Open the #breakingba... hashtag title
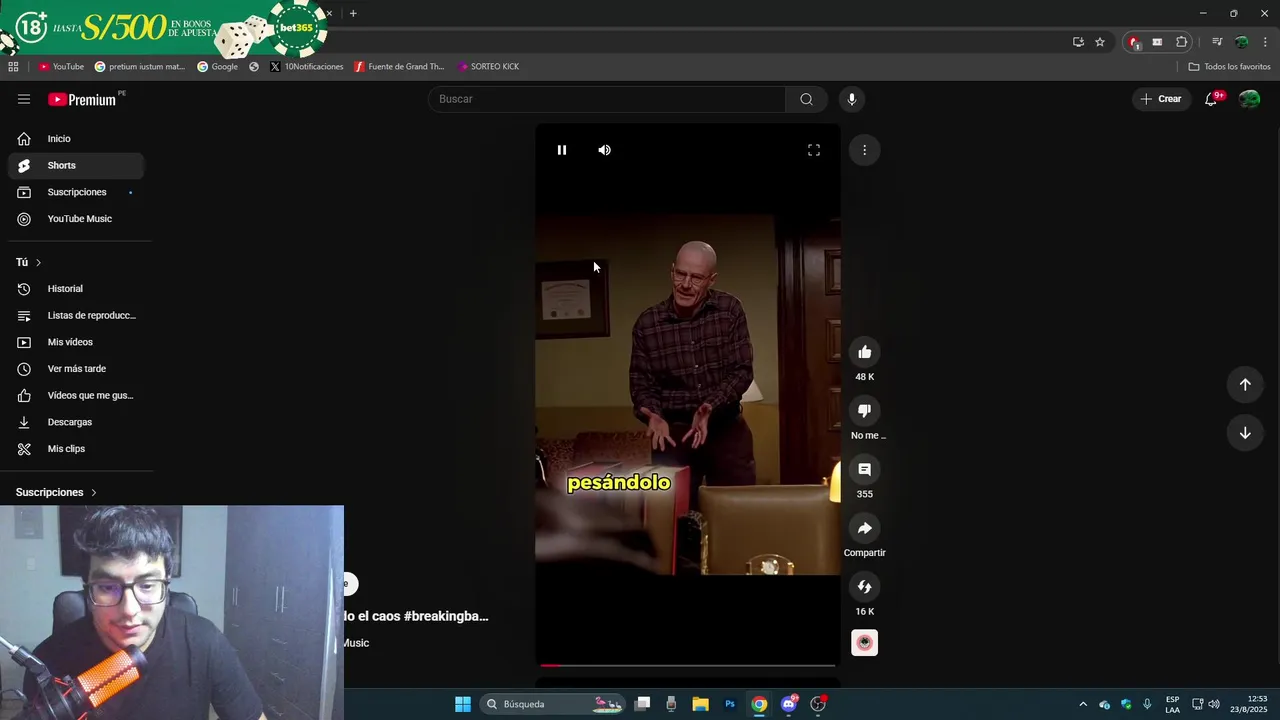 tap(446, 616)
